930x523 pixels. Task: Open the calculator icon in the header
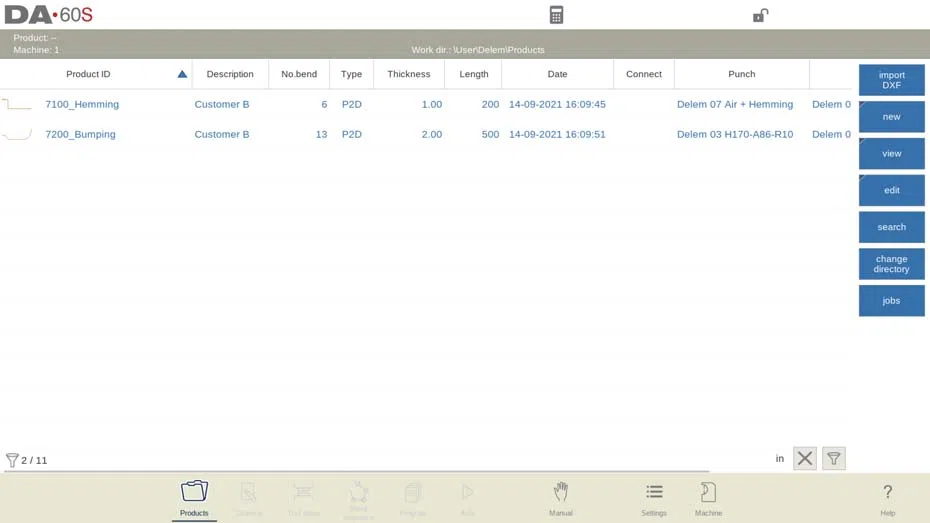tap(556, 15)
